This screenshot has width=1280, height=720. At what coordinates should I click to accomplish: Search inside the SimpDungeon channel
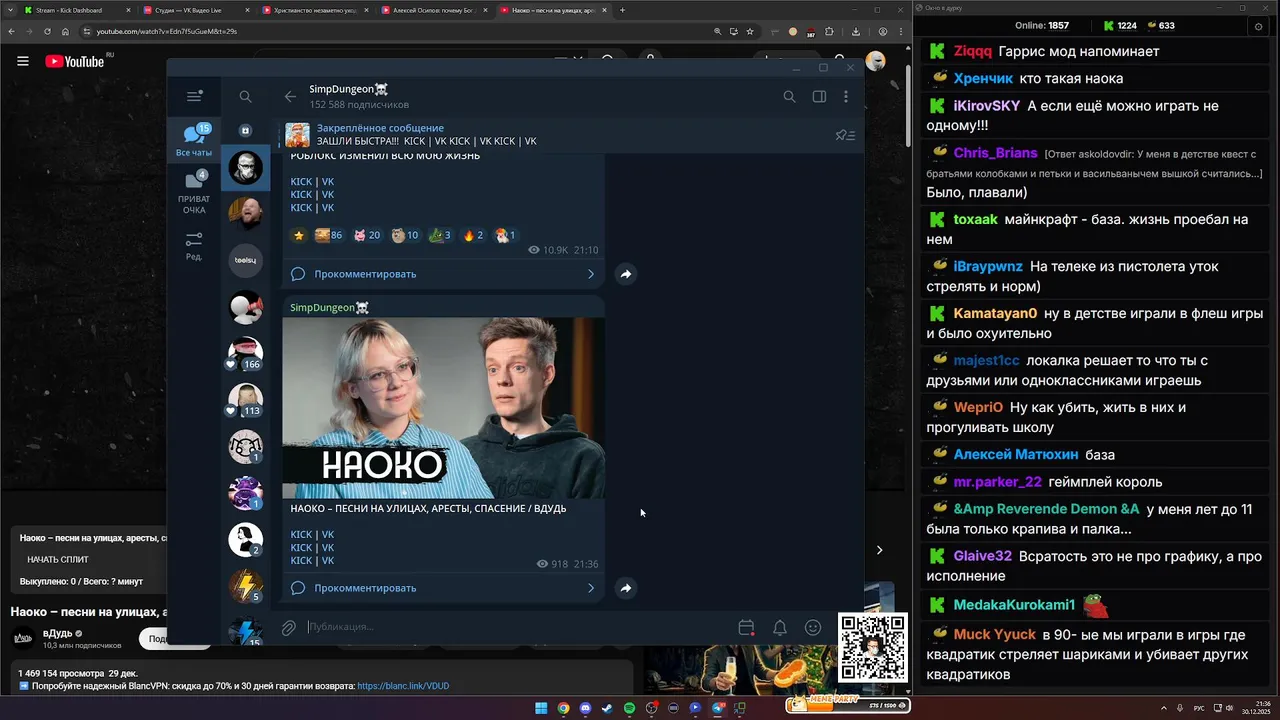click(x=789, y=96)
